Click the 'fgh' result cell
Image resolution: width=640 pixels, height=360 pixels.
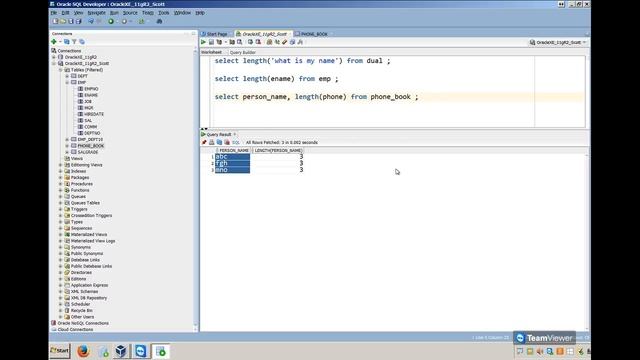tap(232, 163)
